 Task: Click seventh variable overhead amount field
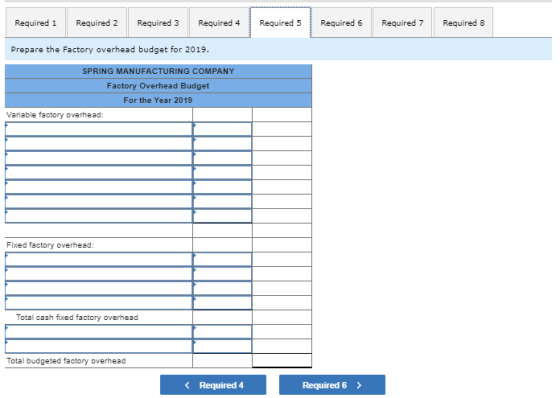(222, 216)
